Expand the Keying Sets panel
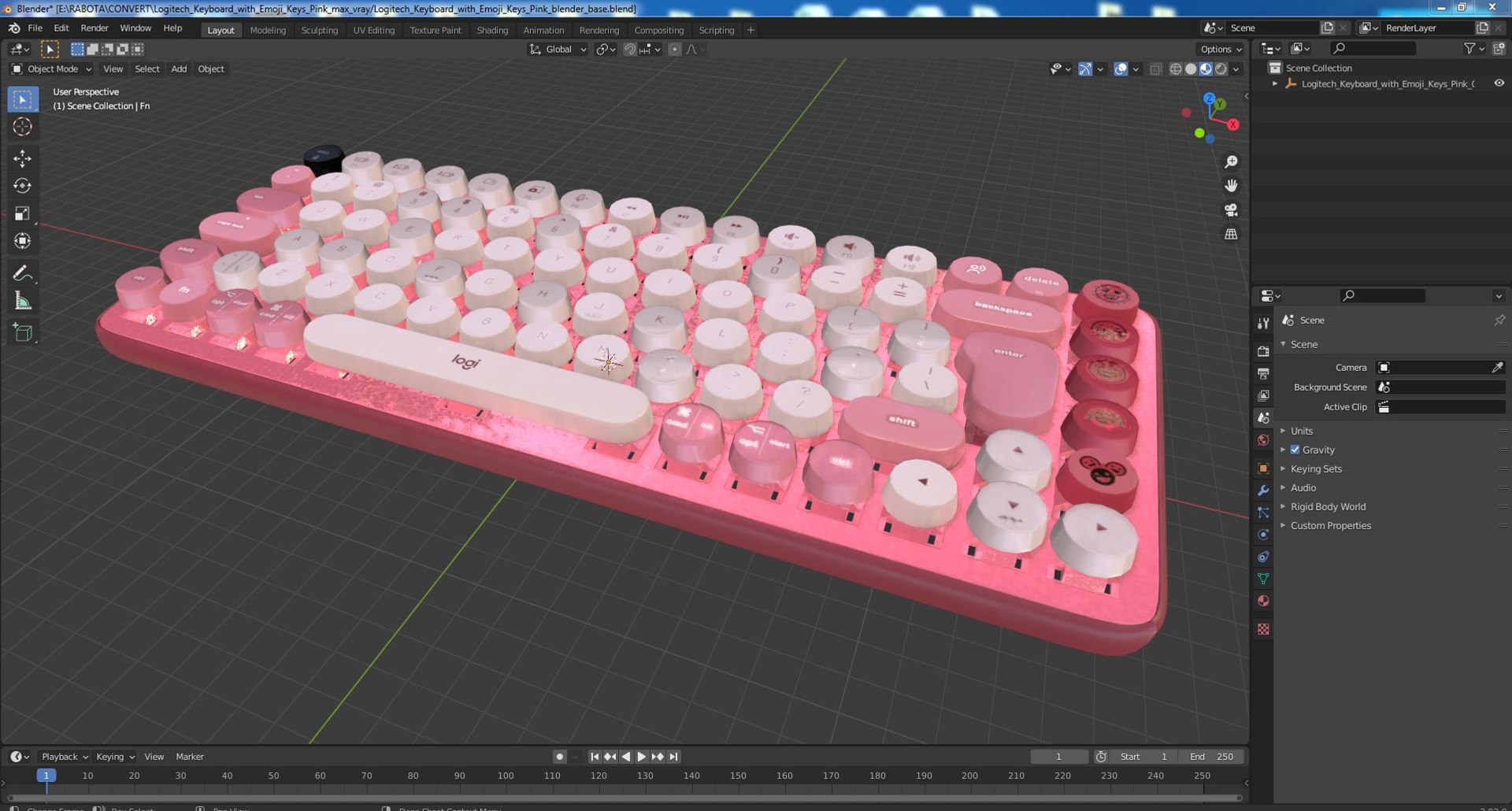 [1316, 469]
